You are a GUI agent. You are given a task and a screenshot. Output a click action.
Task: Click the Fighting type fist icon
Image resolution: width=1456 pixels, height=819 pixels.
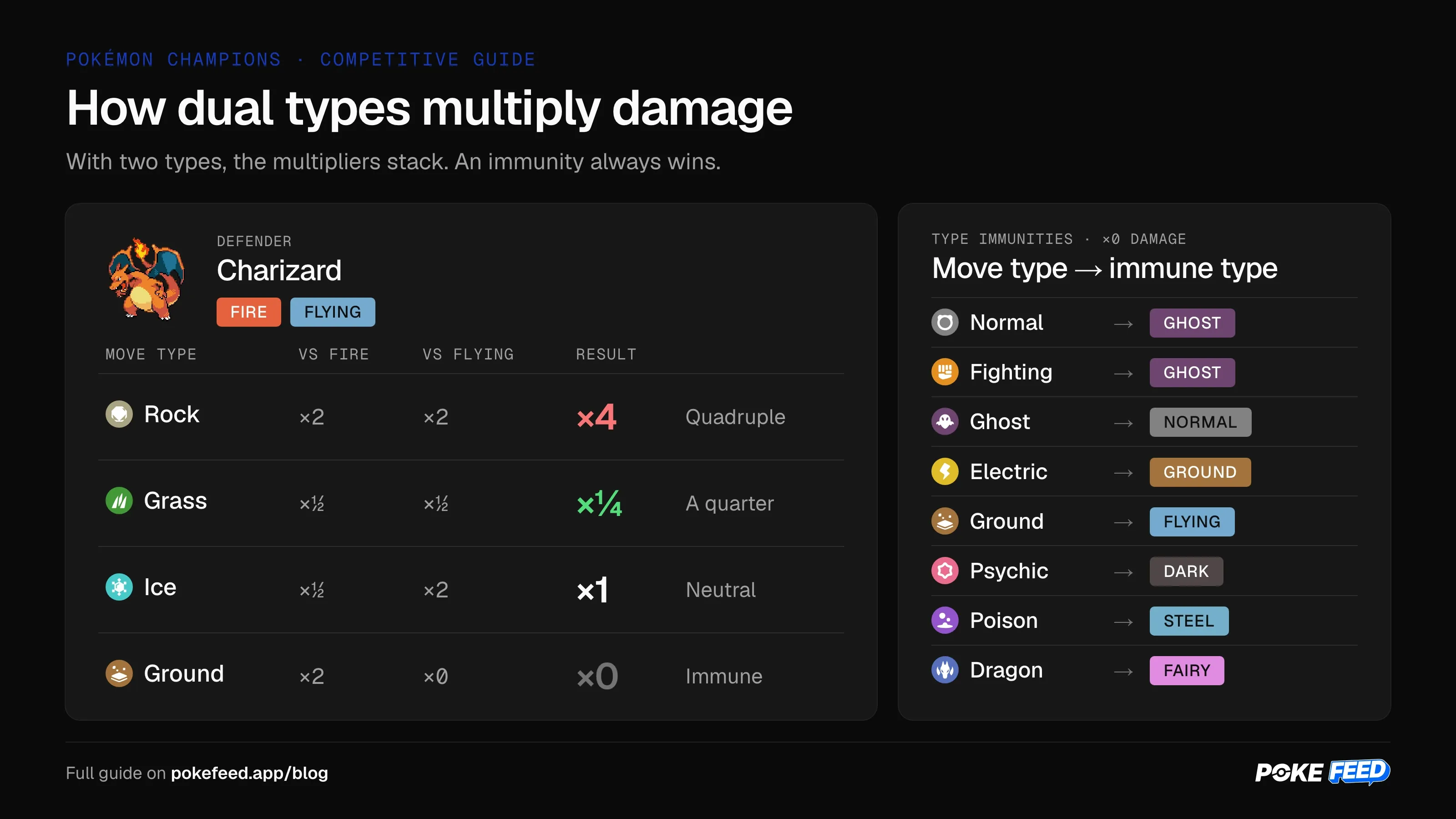[945, 372]
